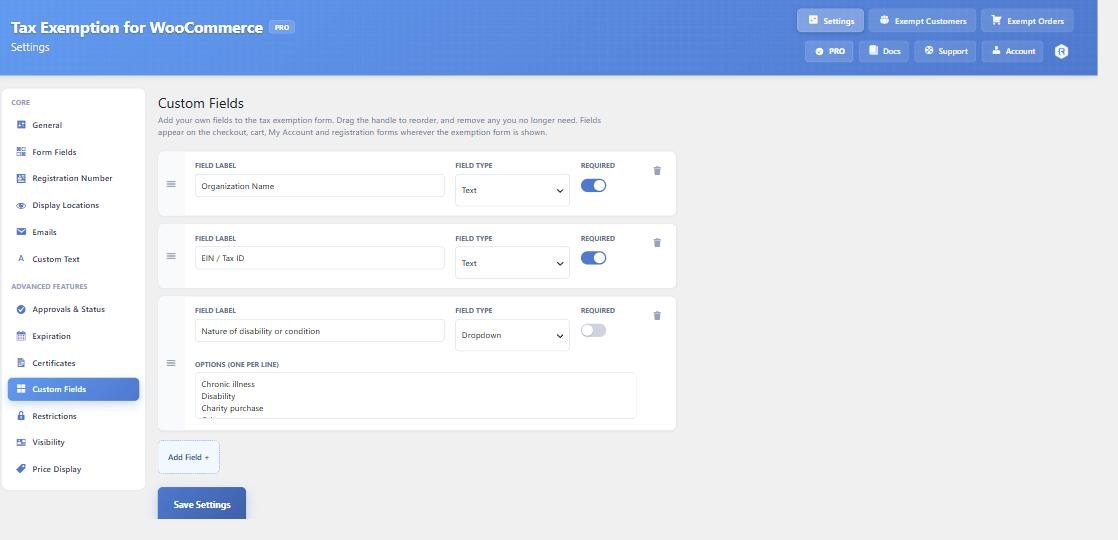Click the Exempt Customers people icon
1118x540 pixels.
[884, 20]
